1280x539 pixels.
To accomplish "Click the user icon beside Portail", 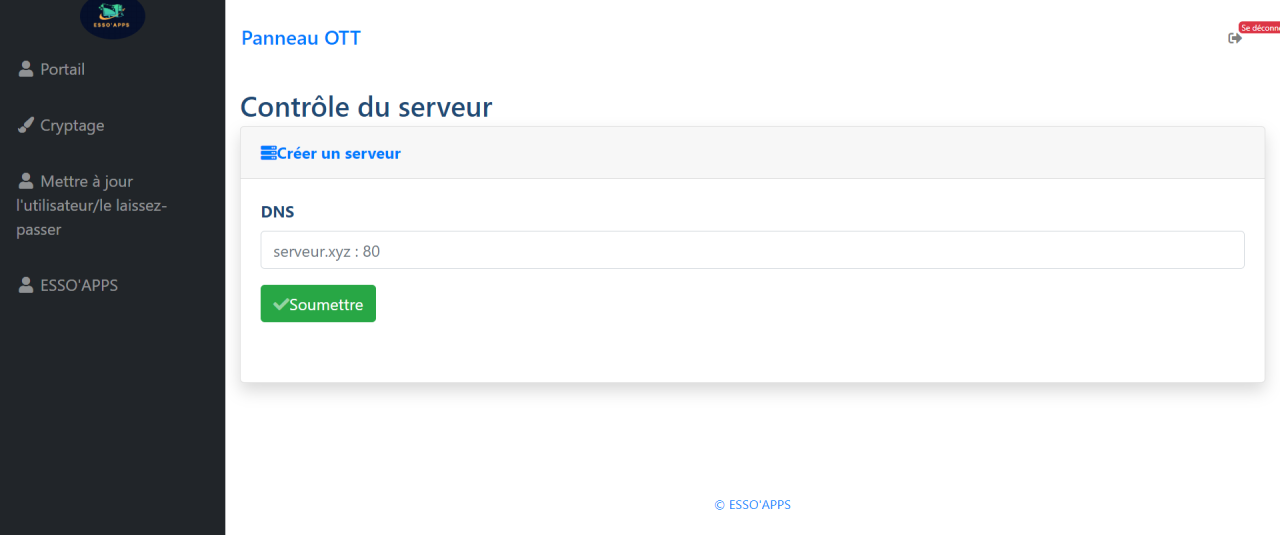I will [x=26, y=69].
